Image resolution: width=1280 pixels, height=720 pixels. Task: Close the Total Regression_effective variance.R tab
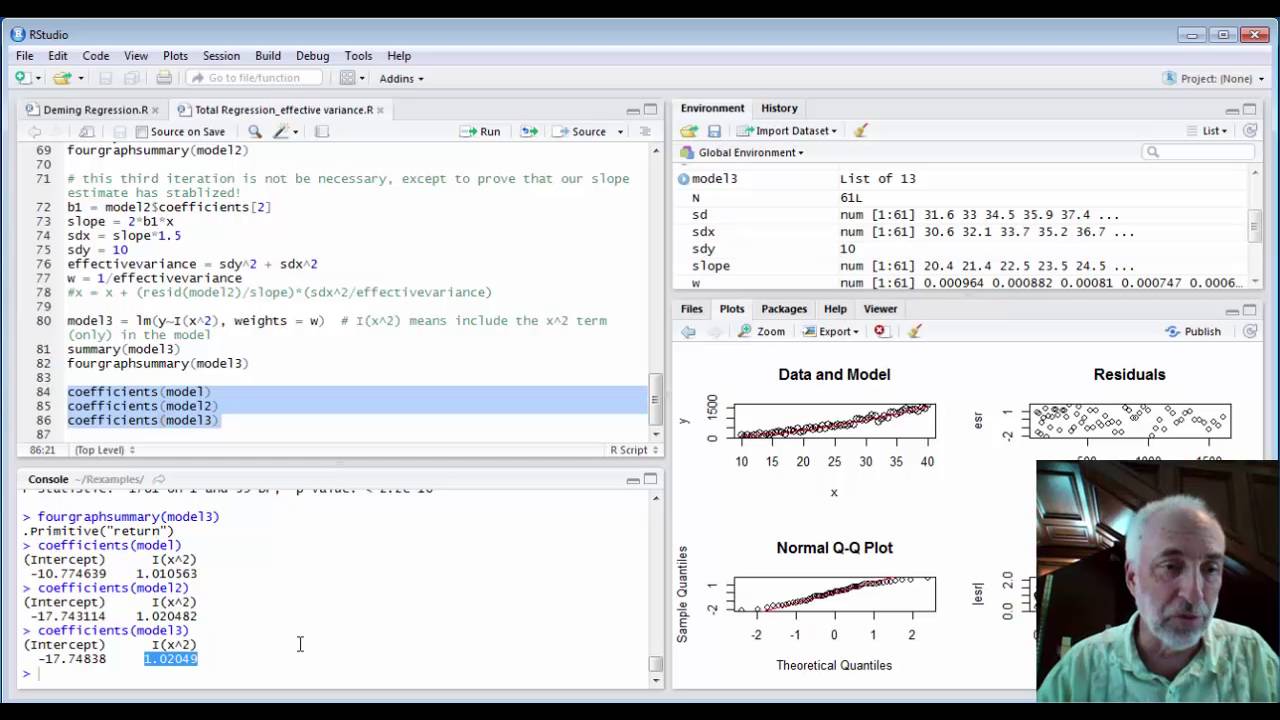point(380,110)
